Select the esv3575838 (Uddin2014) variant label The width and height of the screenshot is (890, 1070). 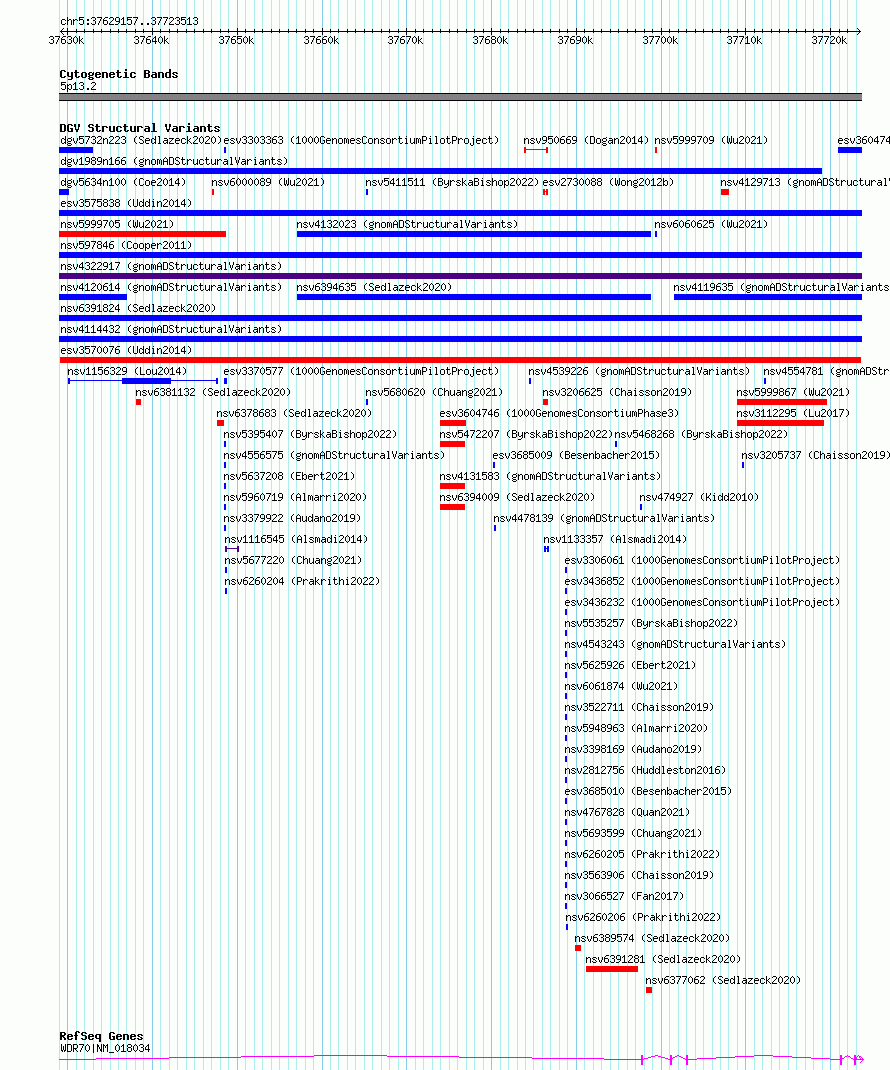coord(126,203)
